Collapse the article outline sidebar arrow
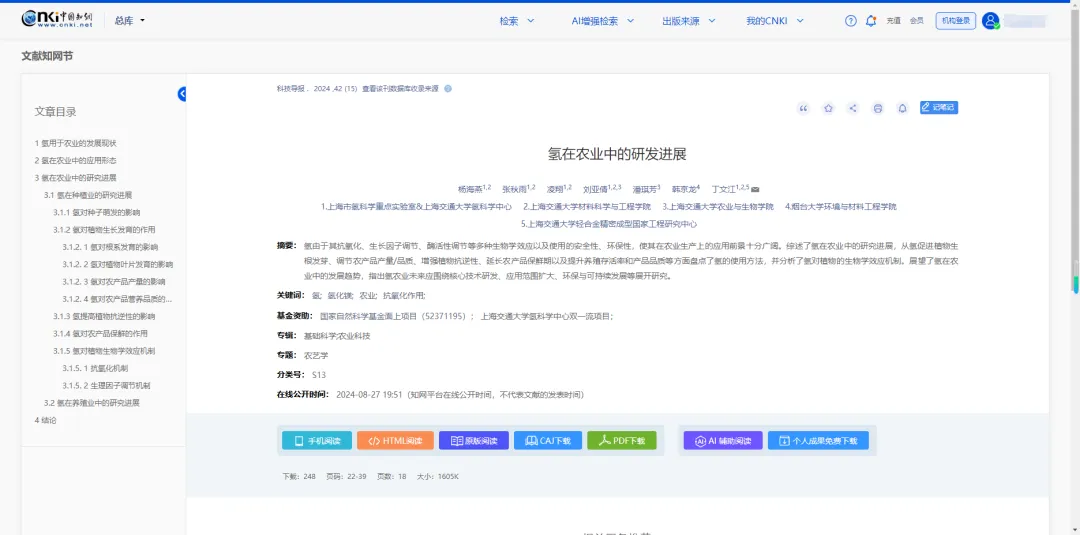Screen dimensions: 1080x535 (183, 94)
